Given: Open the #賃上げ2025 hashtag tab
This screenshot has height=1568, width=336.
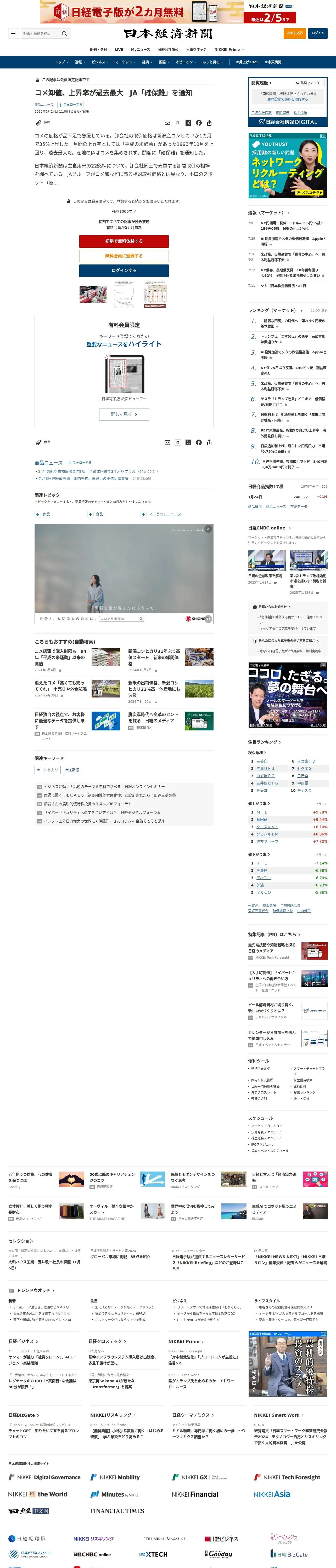Looking at the screenshot, I should point(247,62).
